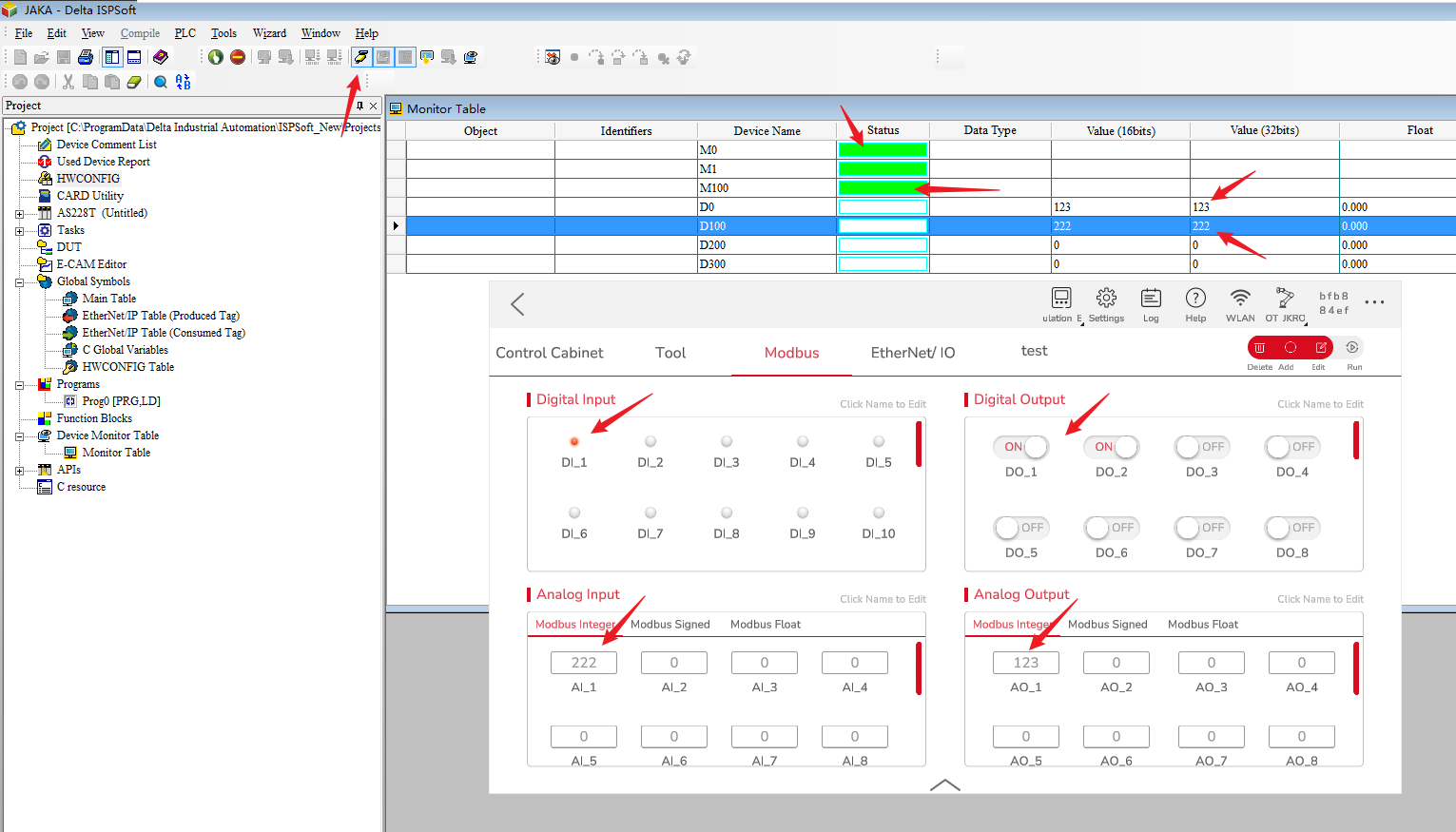Turn off the DO_1 switch
The image size is (1456, 832).
coord(1021,447)
